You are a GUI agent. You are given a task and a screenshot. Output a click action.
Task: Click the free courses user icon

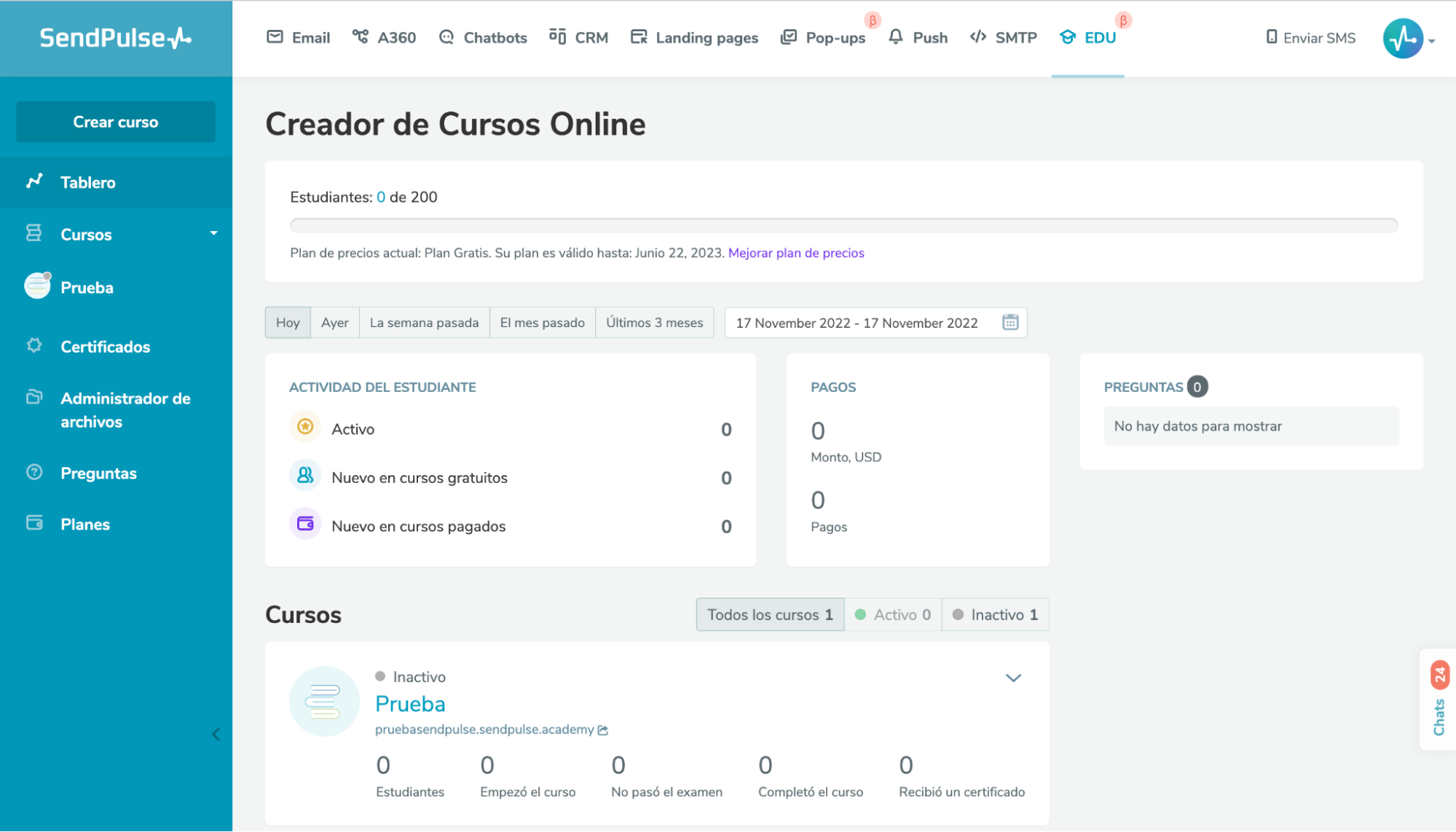(305, 476)
